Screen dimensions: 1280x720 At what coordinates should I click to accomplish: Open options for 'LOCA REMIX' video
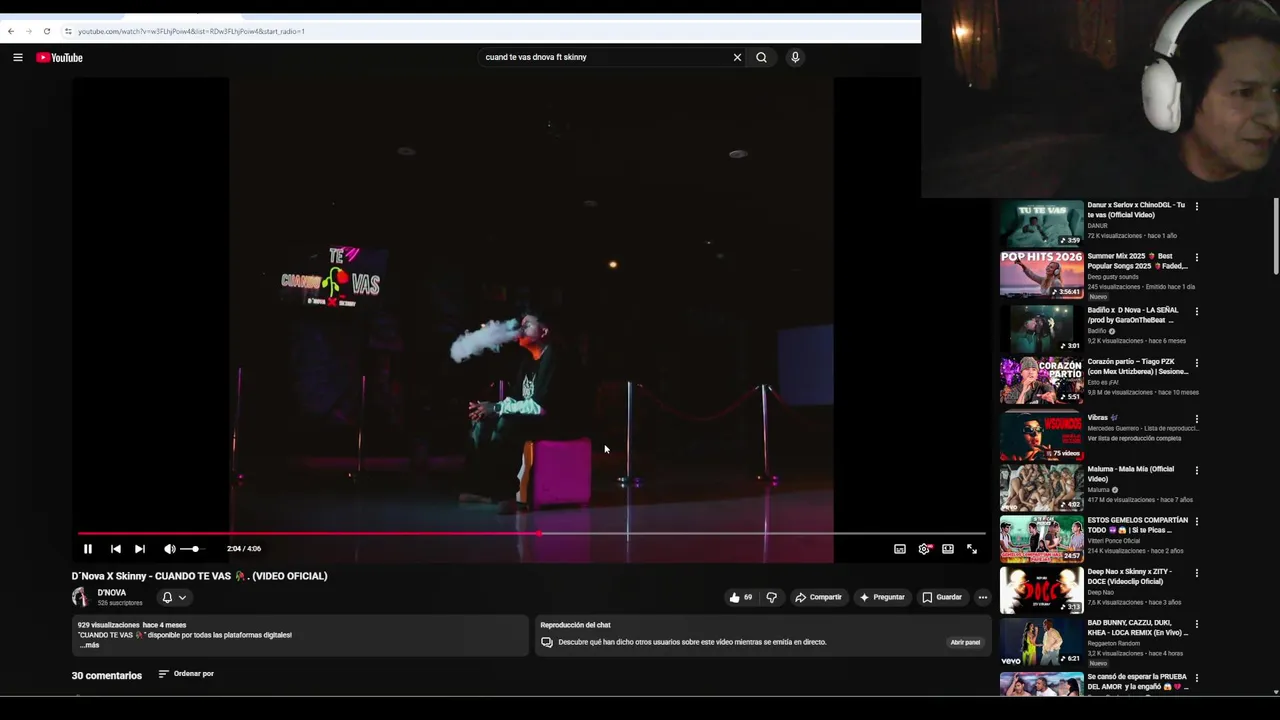[1197, 624]
